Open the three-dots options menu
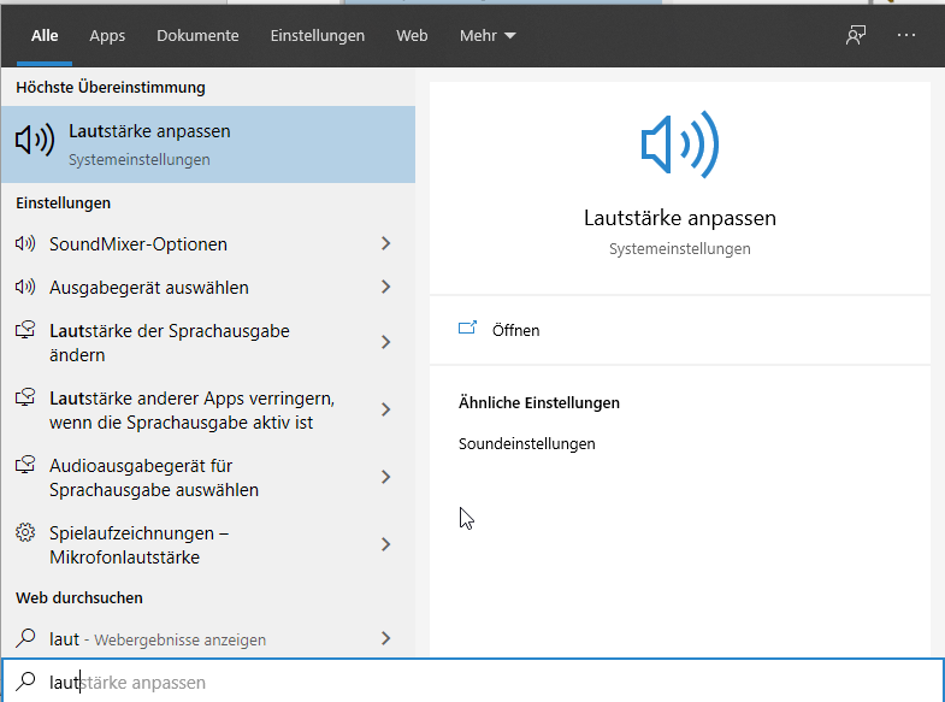Viewport: 945px width, 702px height. pos(906,35)
